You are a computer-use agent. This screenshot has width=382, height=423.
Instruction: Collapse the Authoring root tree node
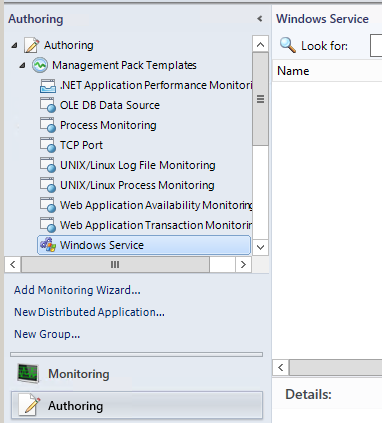click(14, 45)
